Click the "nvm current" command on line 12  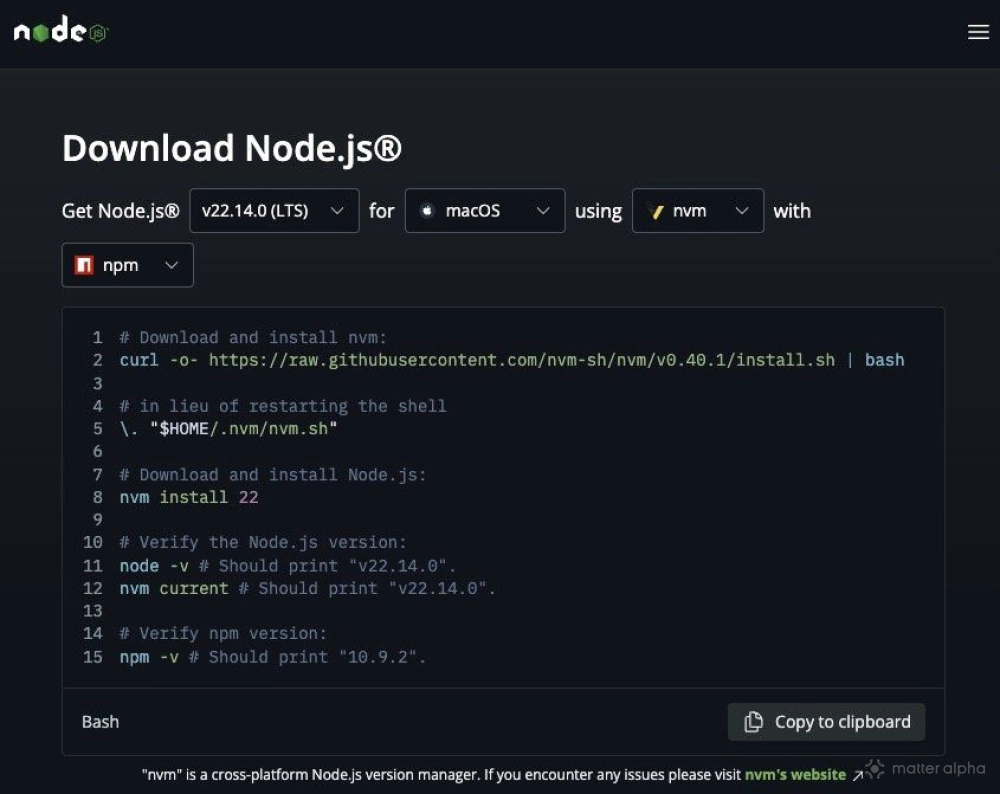tap(174, 588)
